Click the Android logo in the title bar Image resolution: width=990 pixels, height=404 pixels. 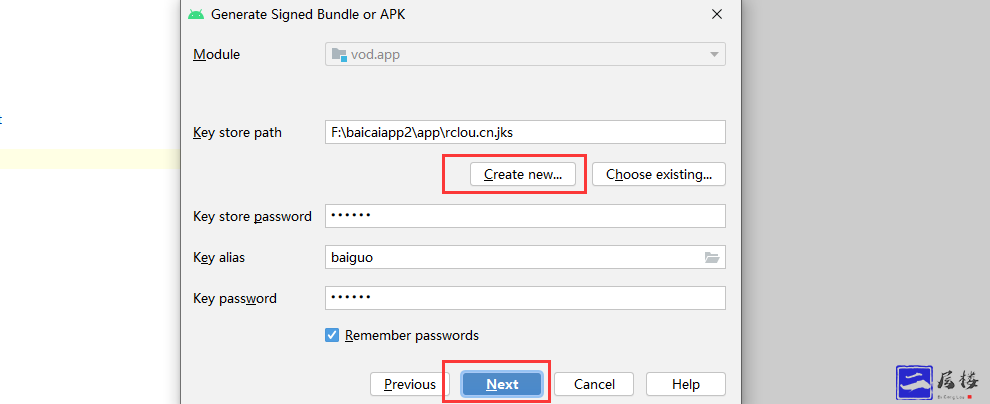[x=196, y=14]
